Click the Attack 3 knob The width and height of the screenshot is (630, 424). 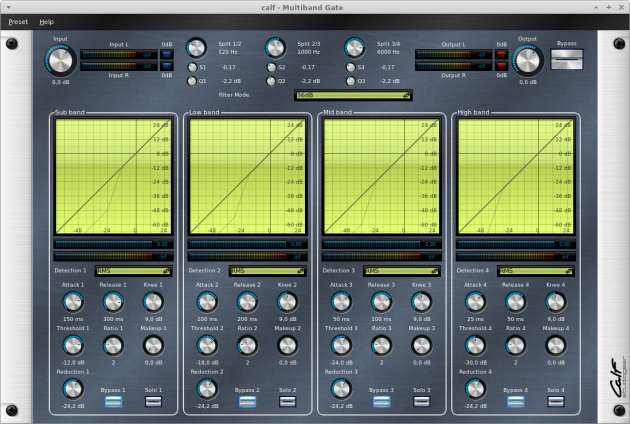(342, 302)
